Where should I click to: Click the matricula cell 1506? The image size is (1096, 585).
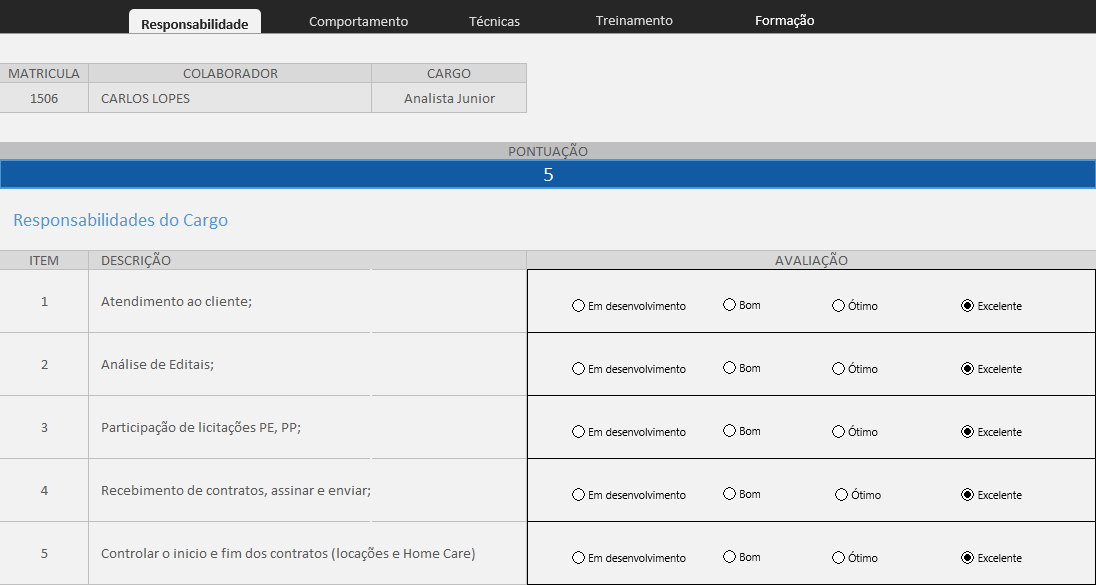pos(44,98)
